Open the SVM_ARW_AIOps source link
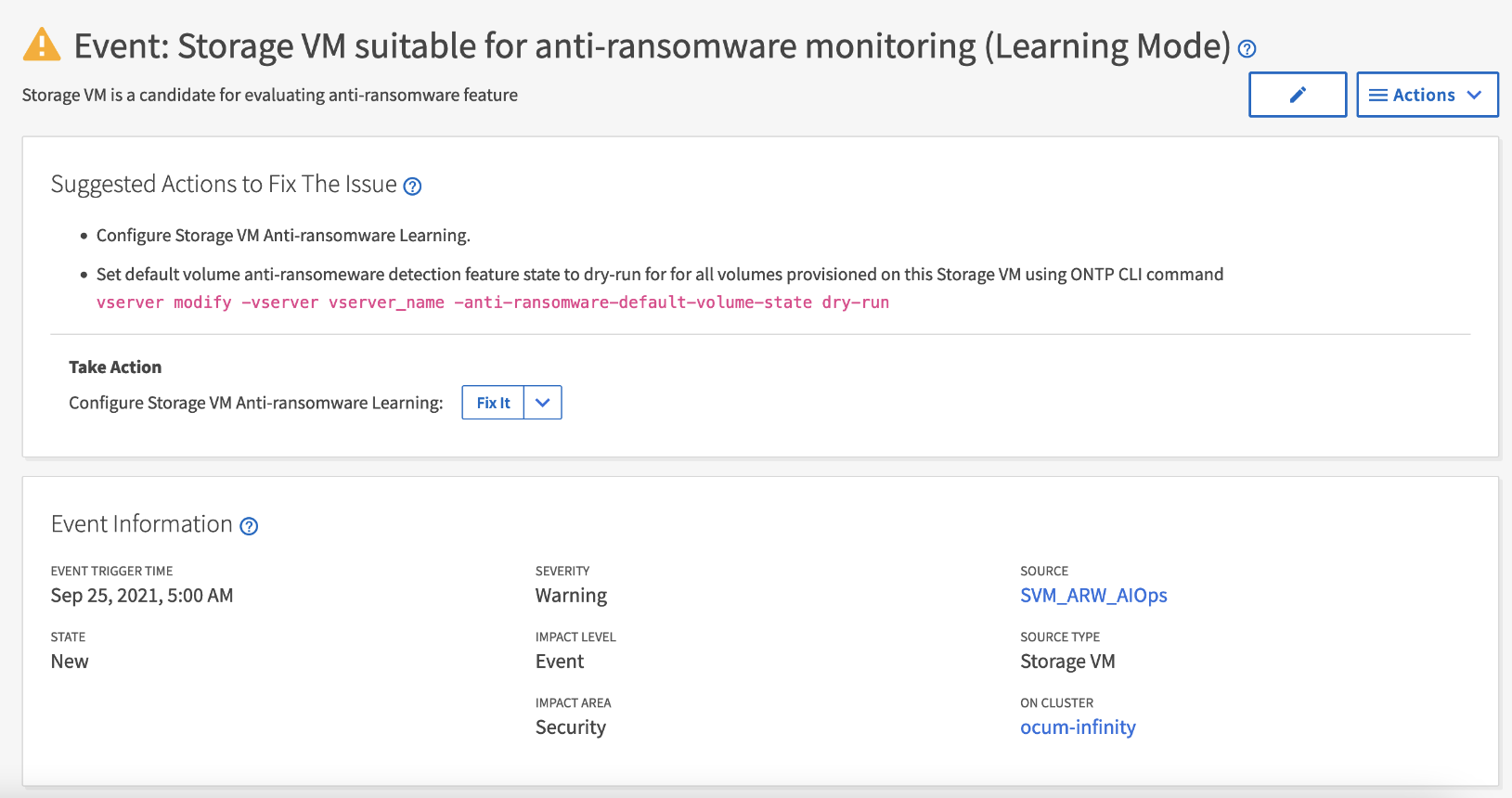 (1093, 596)
